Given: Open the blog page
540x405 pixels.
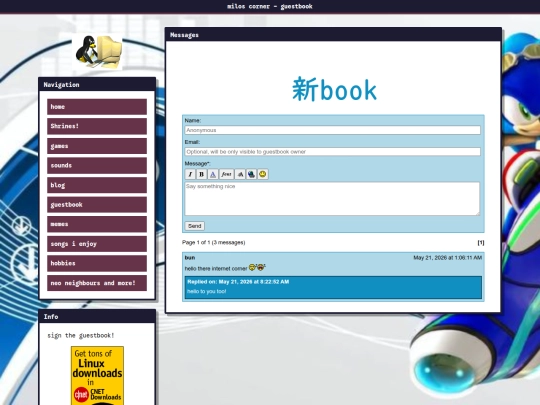Looking at the screenshot, I should pyautogui.click(x=97, y=185).
